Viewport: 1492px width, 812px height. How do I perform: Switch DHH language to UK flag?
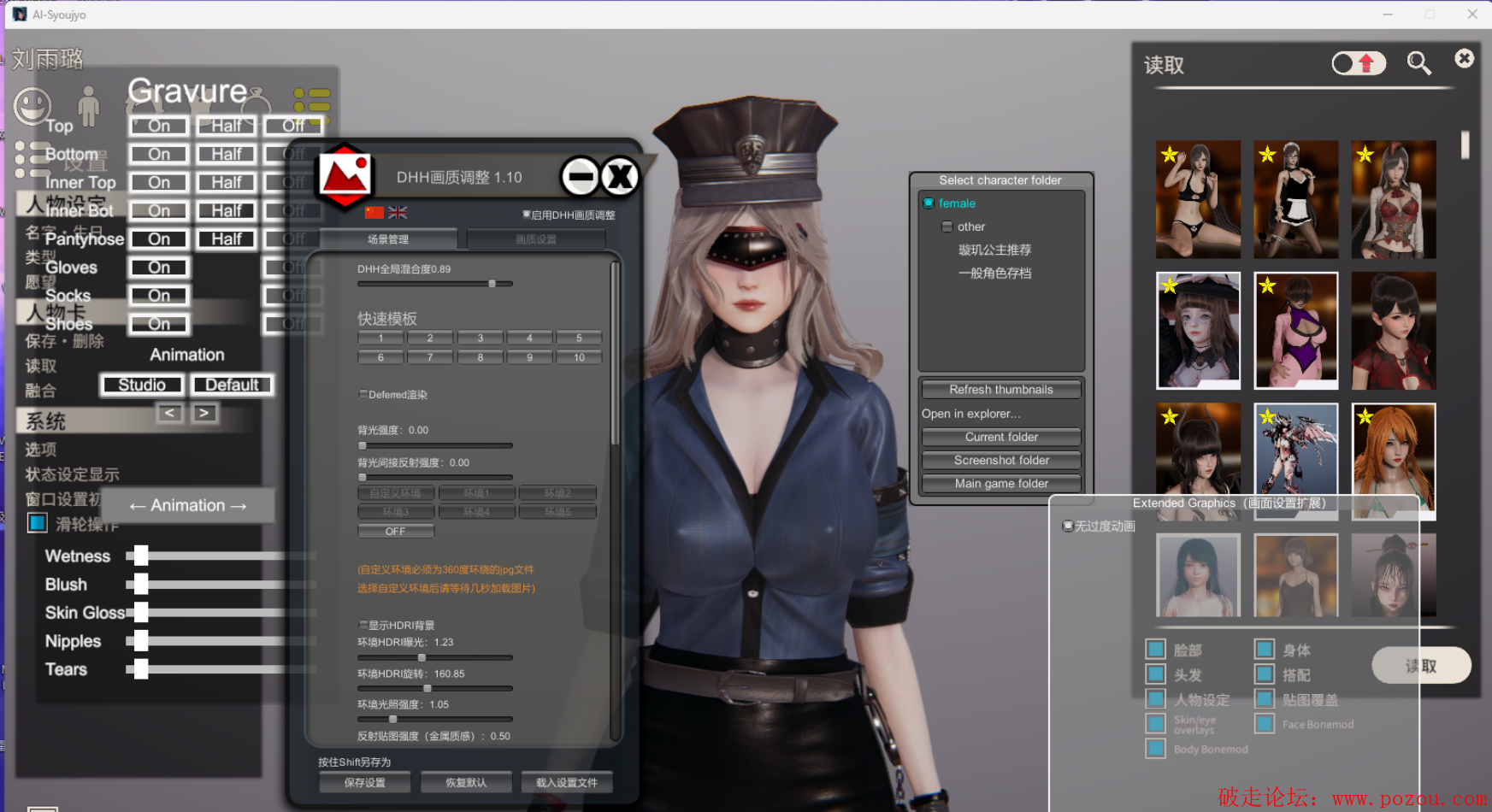click(x=398, y=212)
